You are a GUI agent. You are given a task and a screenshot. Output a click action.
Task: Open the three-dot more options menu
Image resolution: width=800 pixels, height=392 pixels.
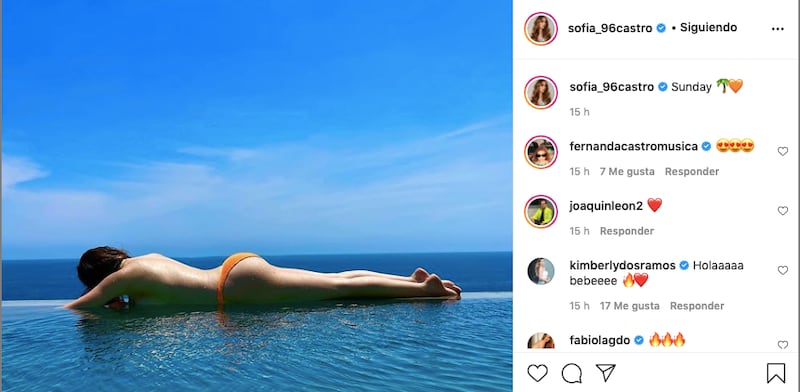778,29
